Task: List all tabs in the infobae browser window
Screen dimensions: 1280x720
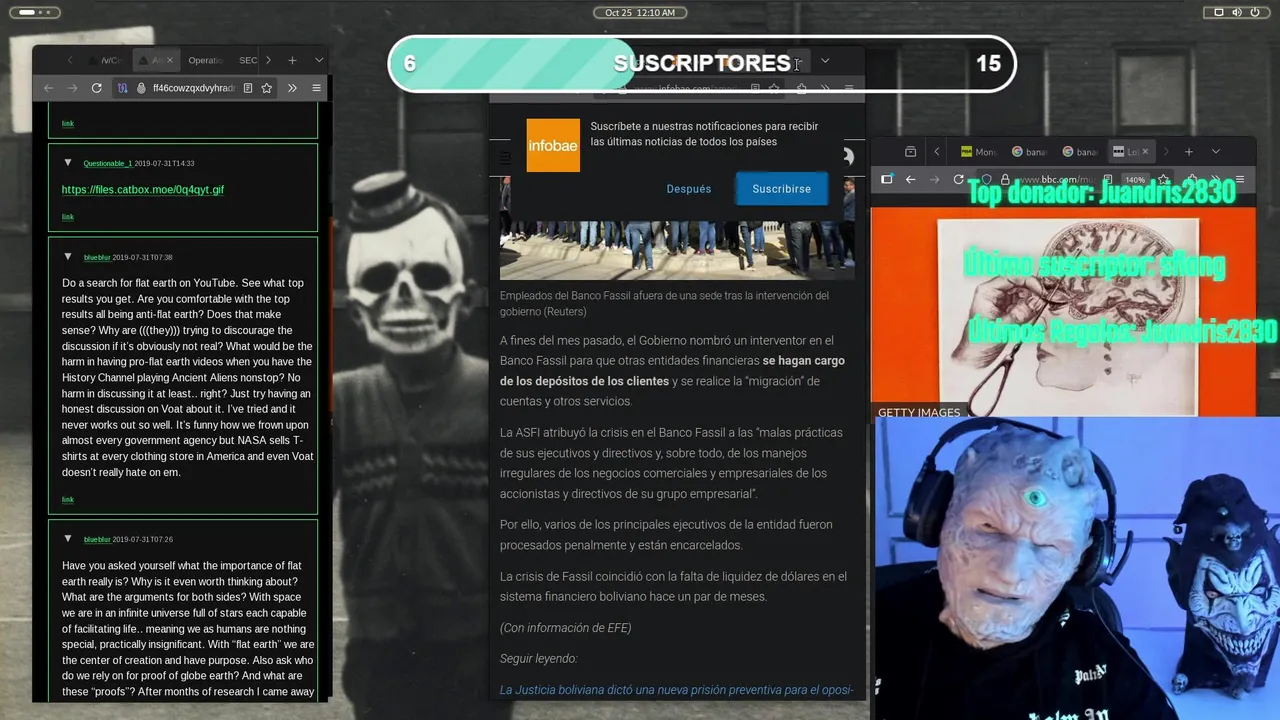Action: click(825, 61)
